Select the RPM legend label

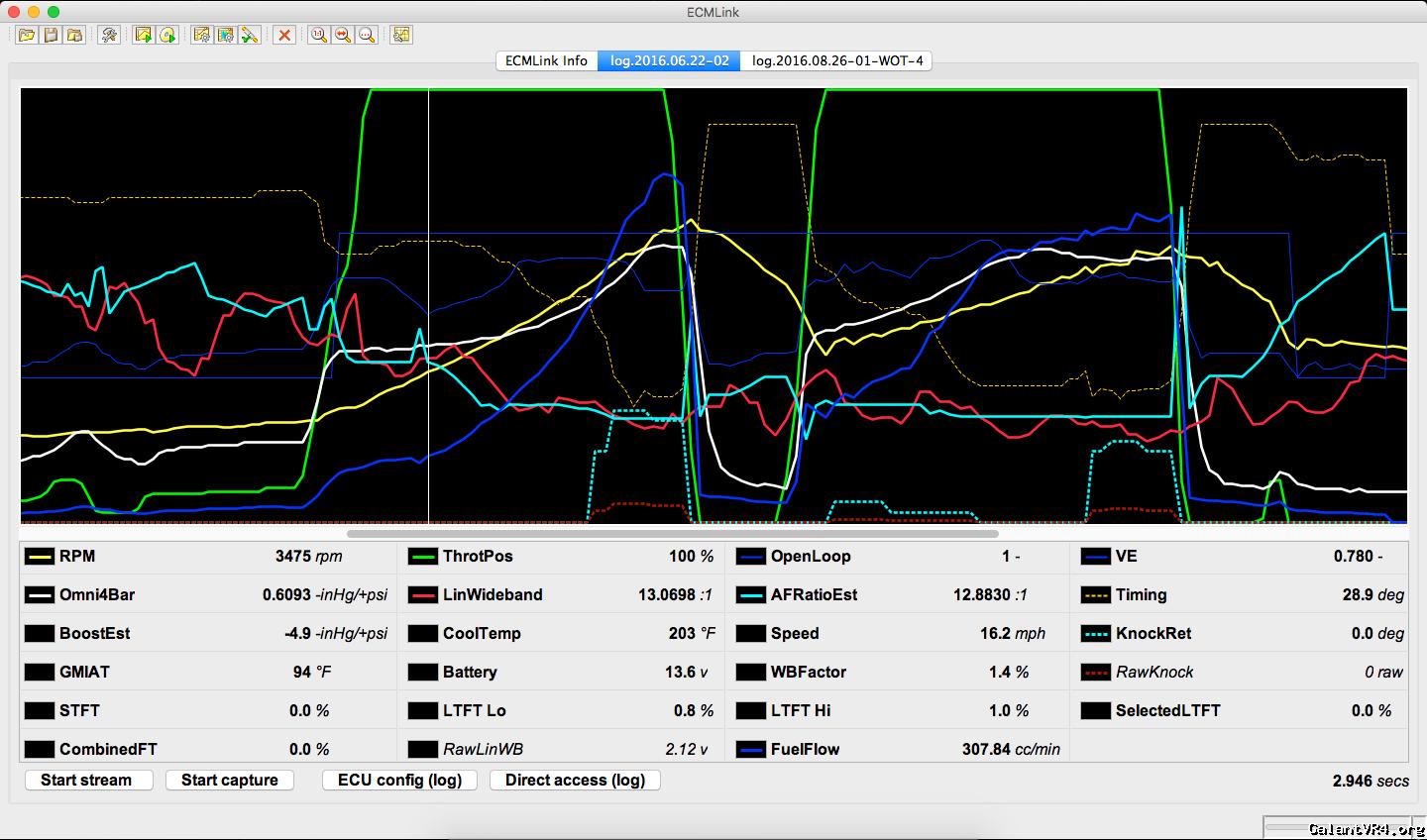click(77, 557)
